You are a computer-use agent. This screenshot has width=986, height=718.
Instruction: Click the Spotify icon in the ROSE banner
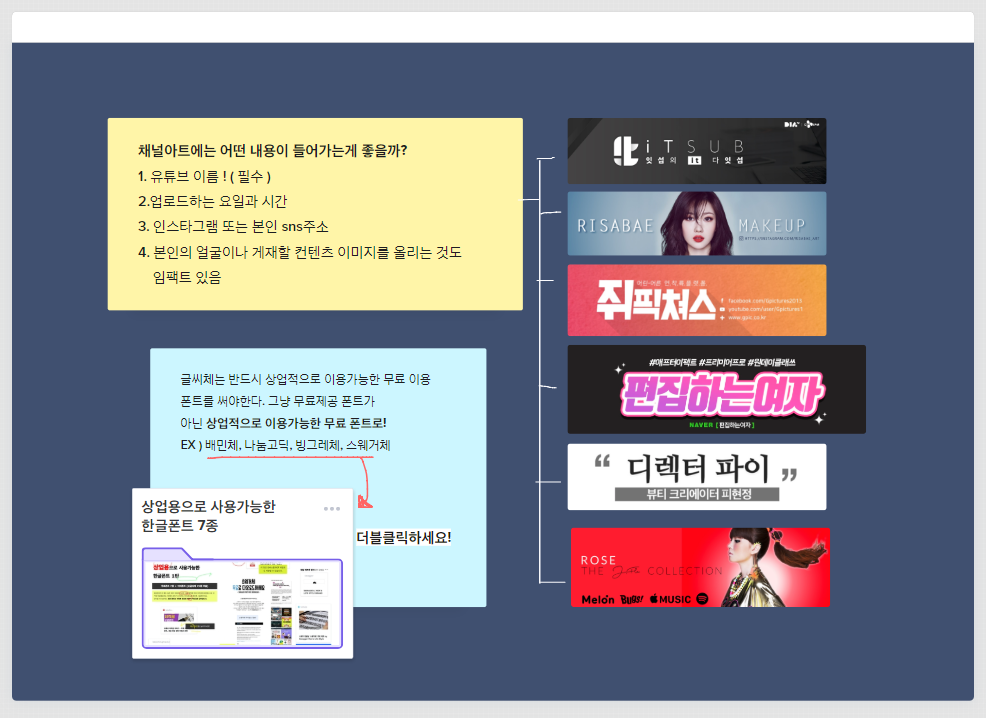pyautogui.click(x=703, y=598)
